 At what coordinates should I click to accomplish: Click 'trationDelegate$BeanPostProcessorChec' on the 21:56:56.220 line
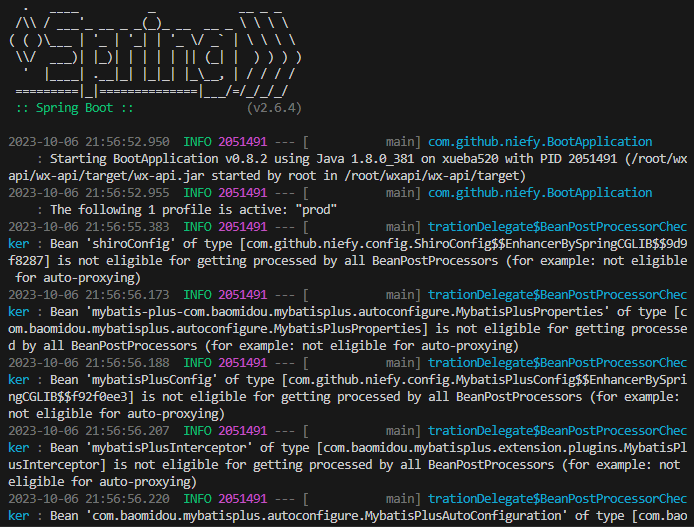click(x=558, y=499)
